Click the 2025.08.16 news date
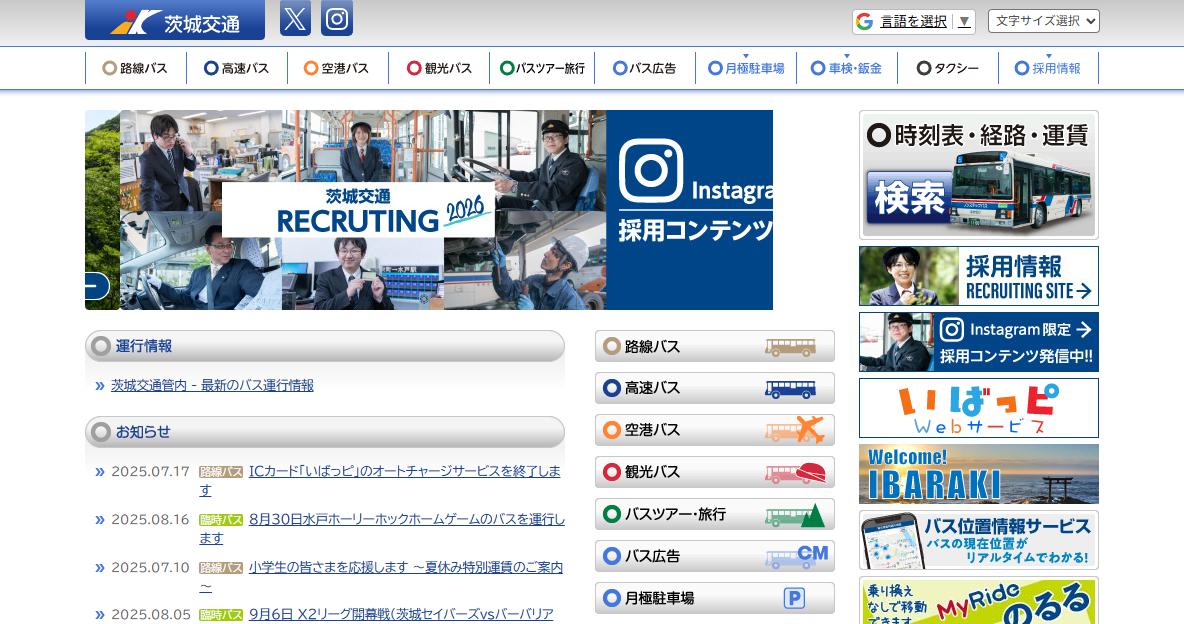The width and height of the screenshot is (1184, 624). point(150,520)
